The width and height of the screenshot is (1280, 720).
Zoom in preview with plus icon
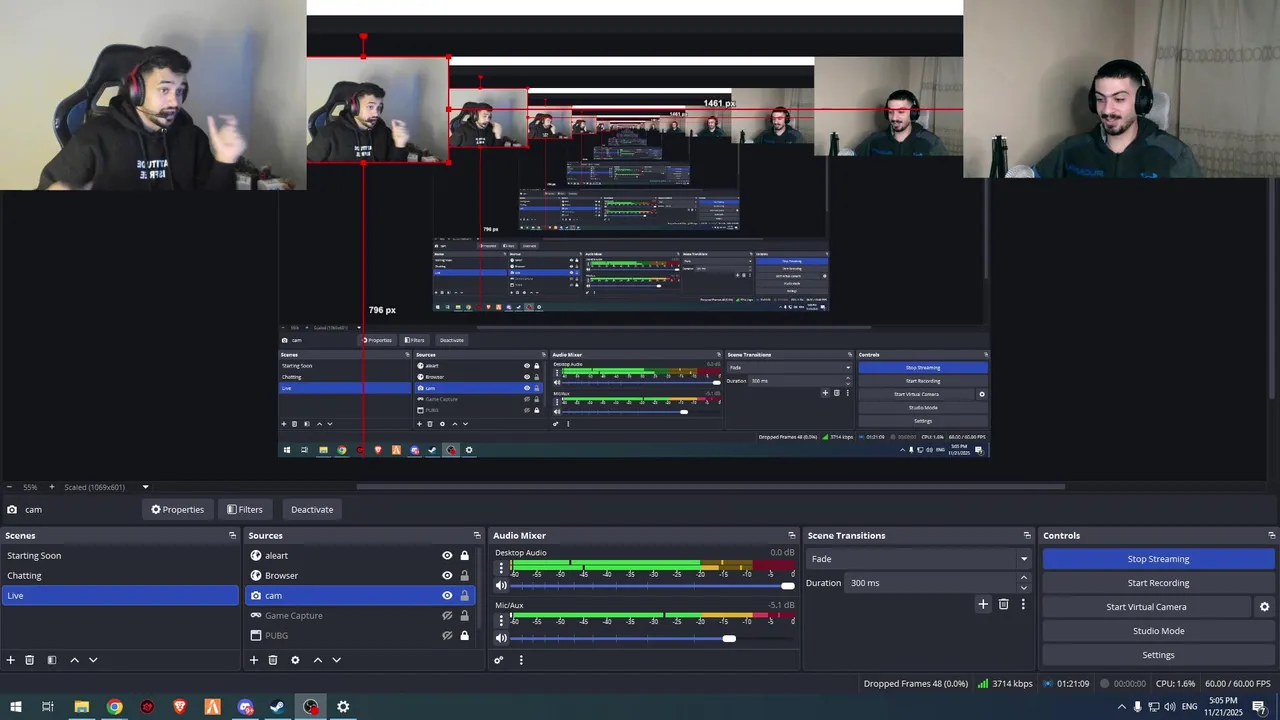click(x=52, y=487)
